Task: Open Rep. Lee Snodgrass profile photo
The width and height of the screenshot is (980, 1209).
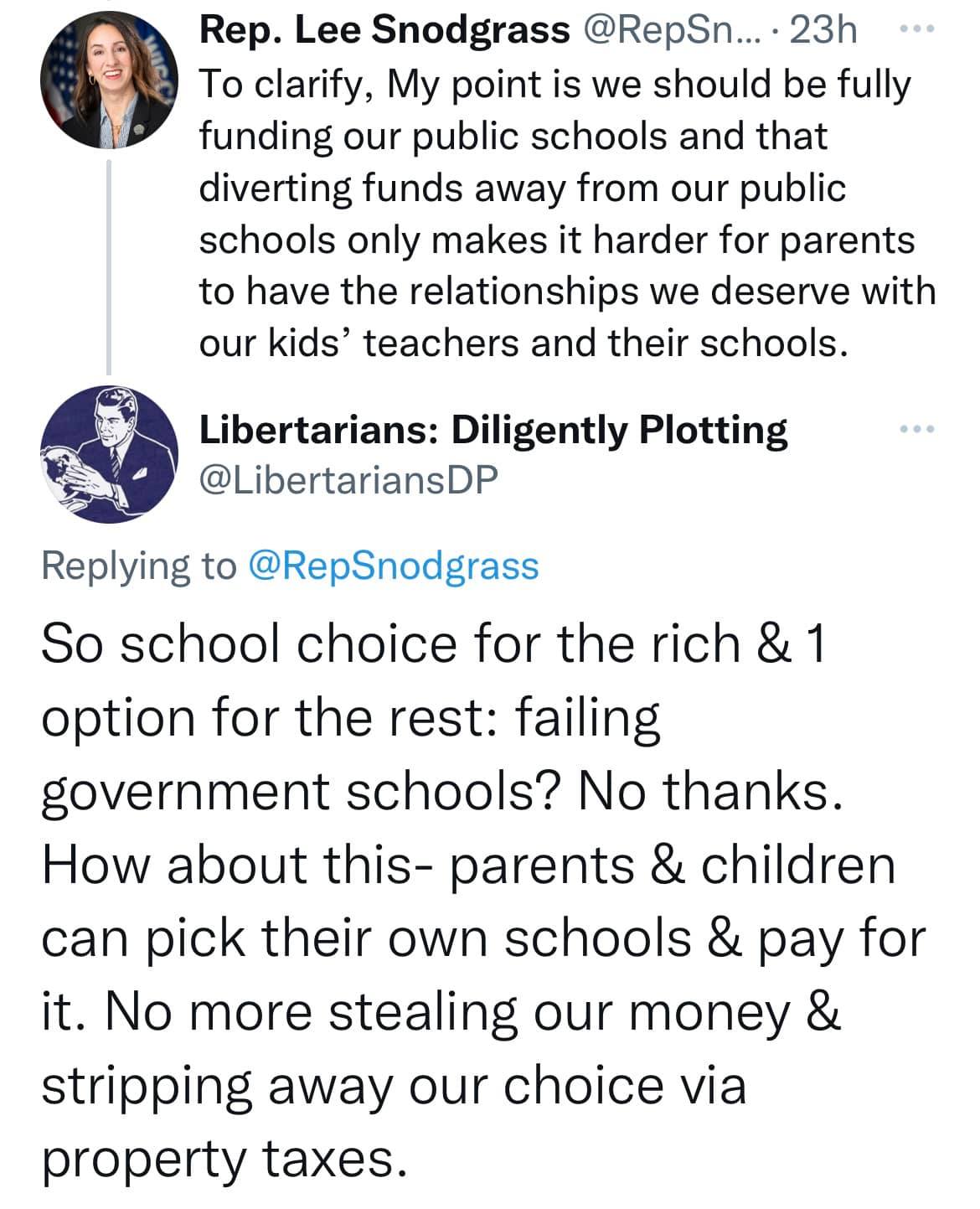Action: tap(109, 80)
